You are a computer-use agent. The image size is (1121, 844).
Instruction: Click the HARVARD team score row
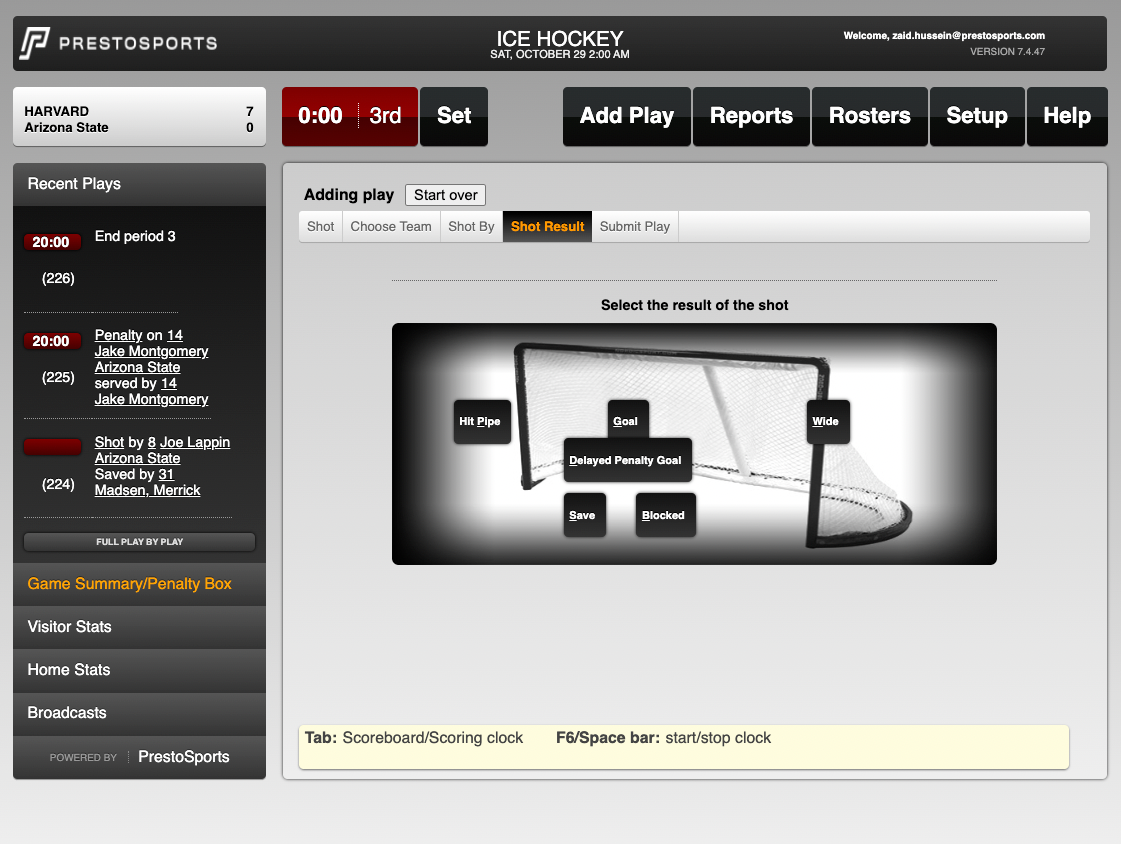[x=139, y=111]
